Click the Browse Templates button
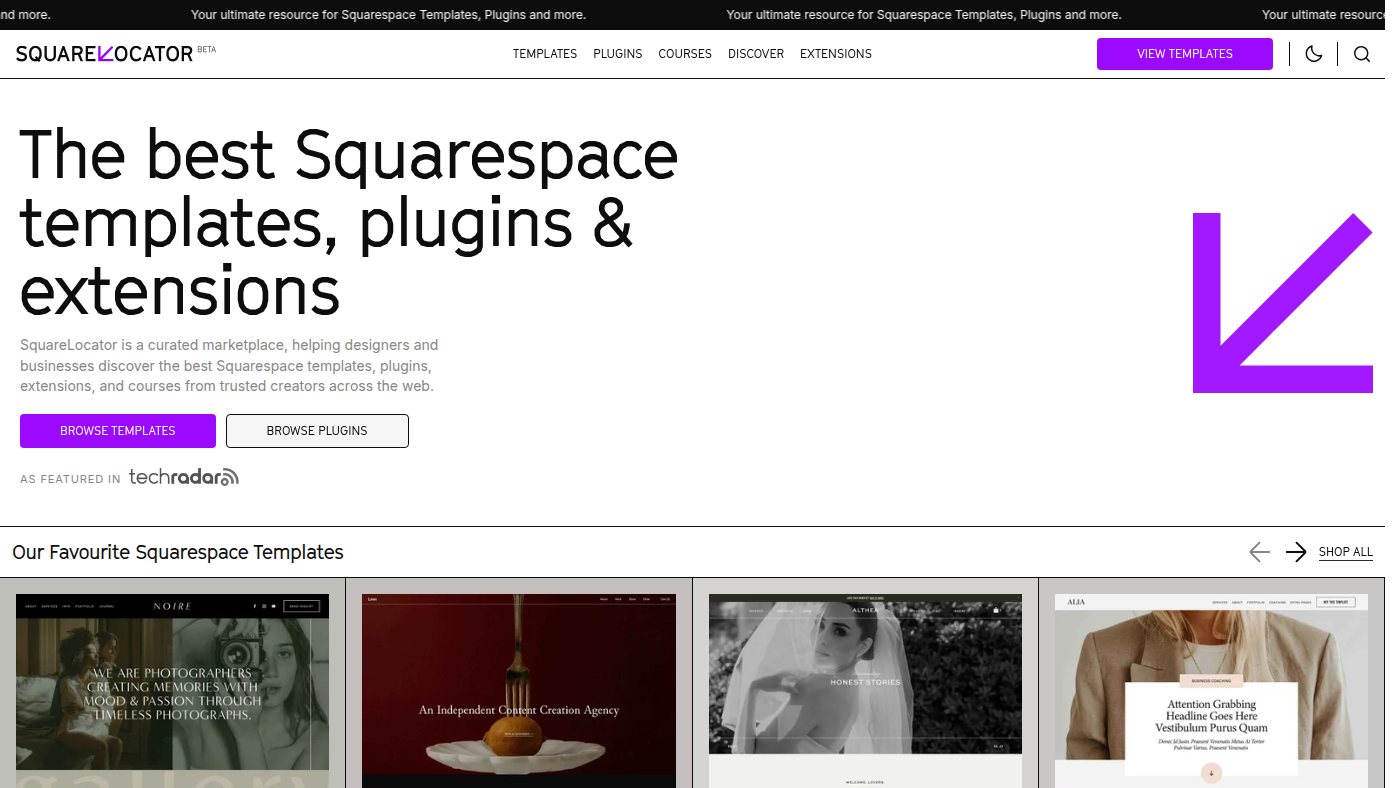The width and height of the screenshot is (1400, 788). click(118, 431)
